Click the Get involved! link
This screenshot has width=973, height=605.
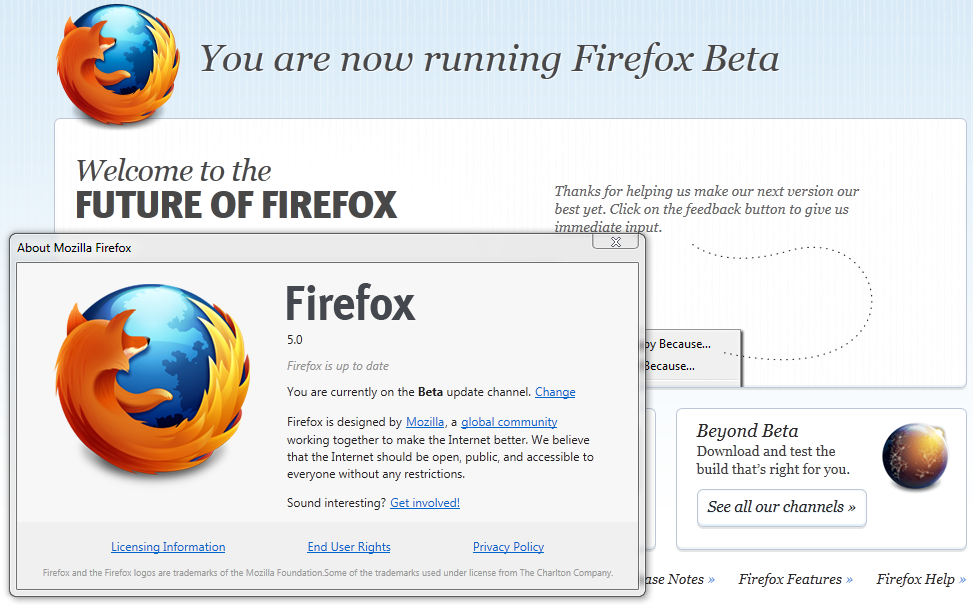point(424,503)
